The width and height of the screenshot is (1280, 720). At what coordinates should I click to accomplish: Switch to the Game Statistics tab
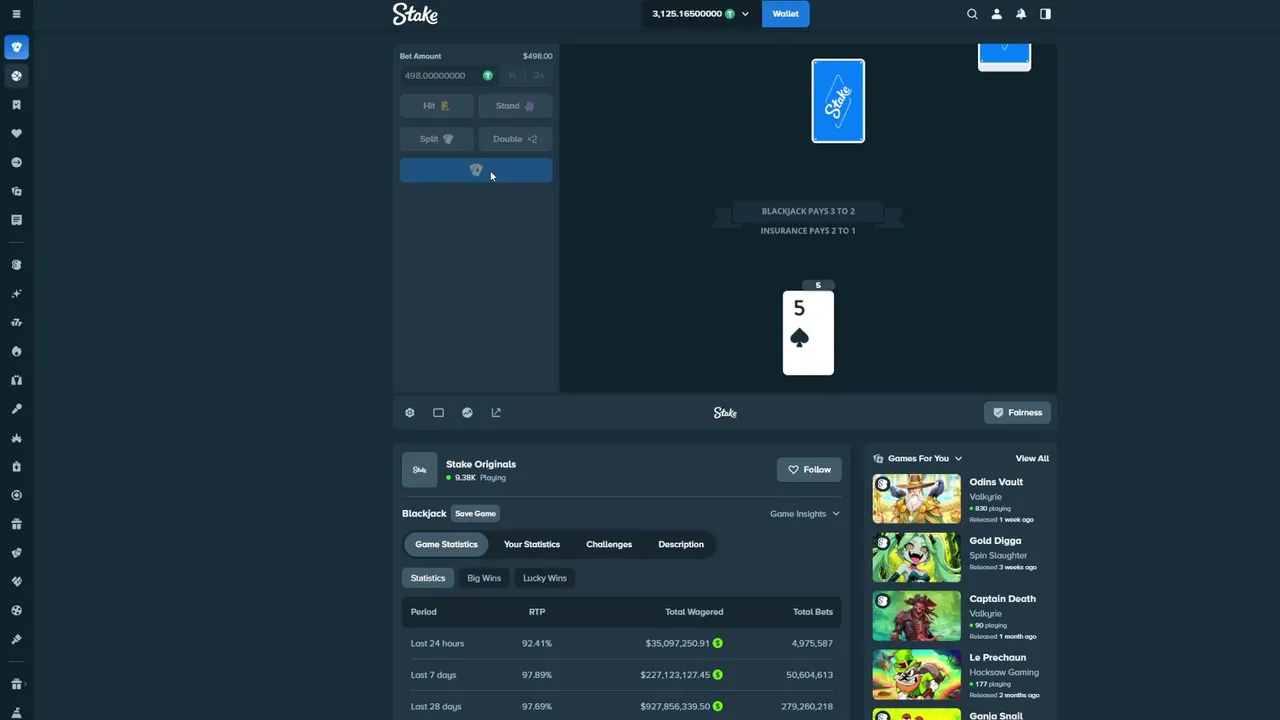[x=446, y=545]
